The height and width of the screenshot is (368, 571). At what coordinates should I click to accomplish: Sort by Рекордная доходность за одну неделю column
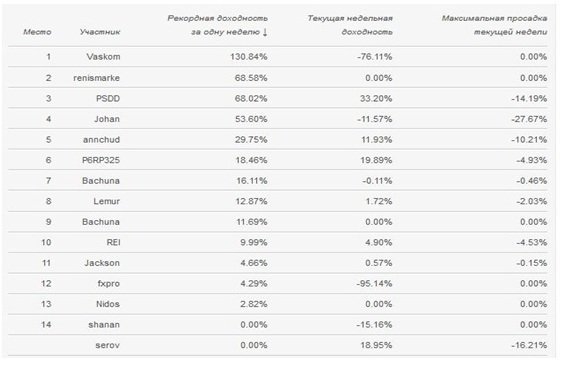click(217, 25)
